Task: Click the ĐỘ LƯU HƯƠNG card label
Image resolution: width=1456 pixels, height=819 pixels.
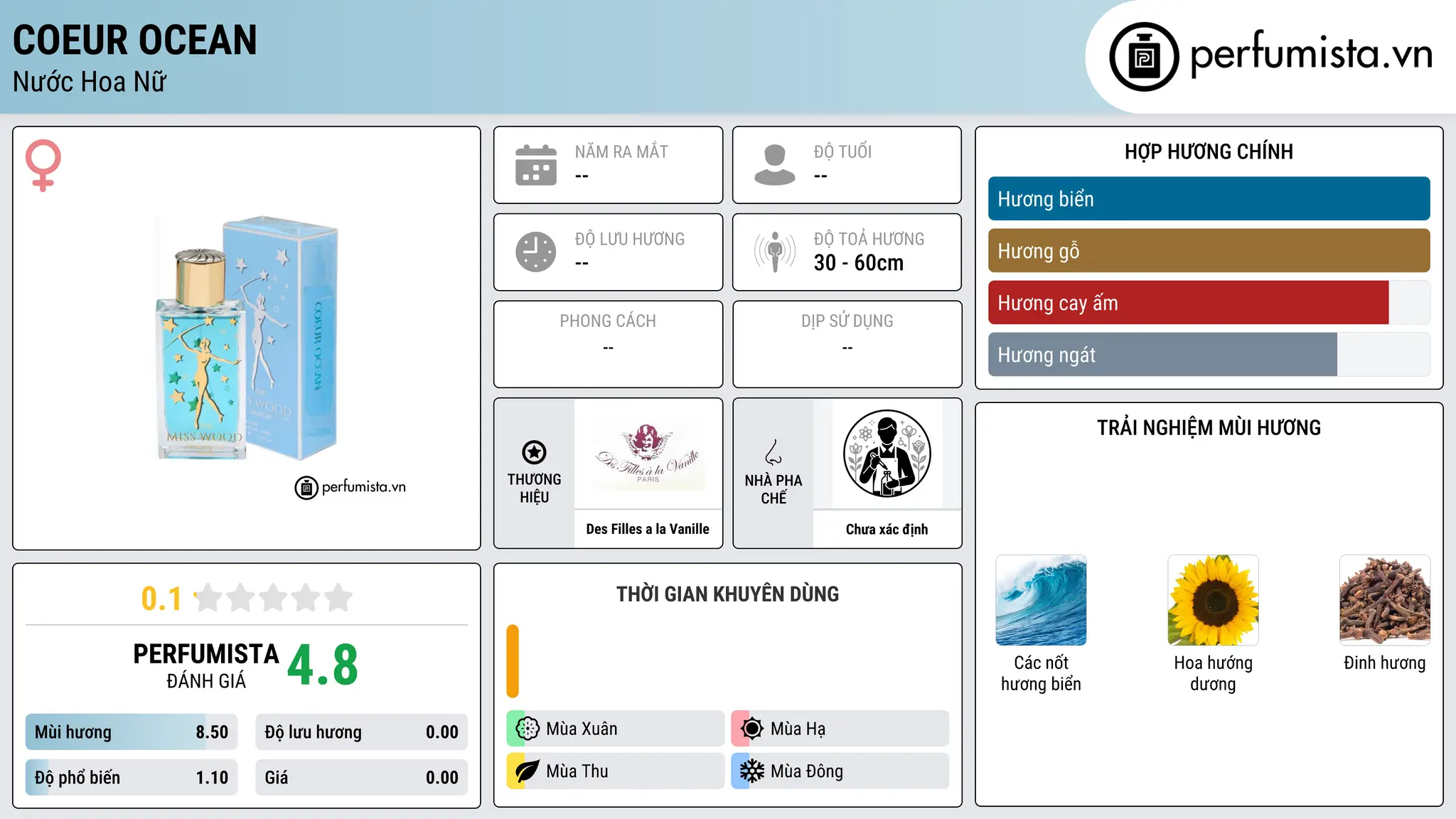Action: [x=630, y=240]
